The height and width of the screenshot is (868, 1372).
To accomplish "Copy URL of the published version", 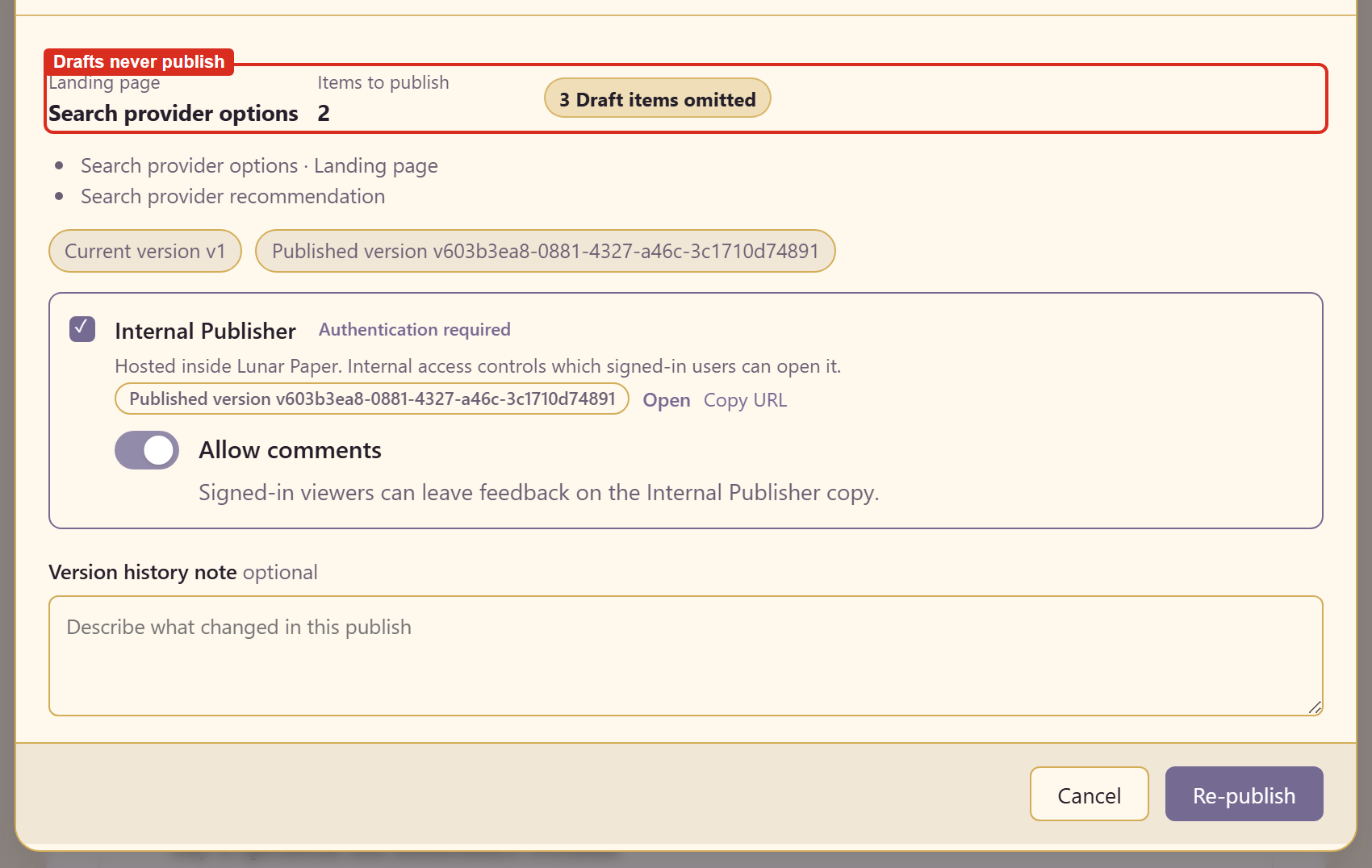I will [745, 400].
